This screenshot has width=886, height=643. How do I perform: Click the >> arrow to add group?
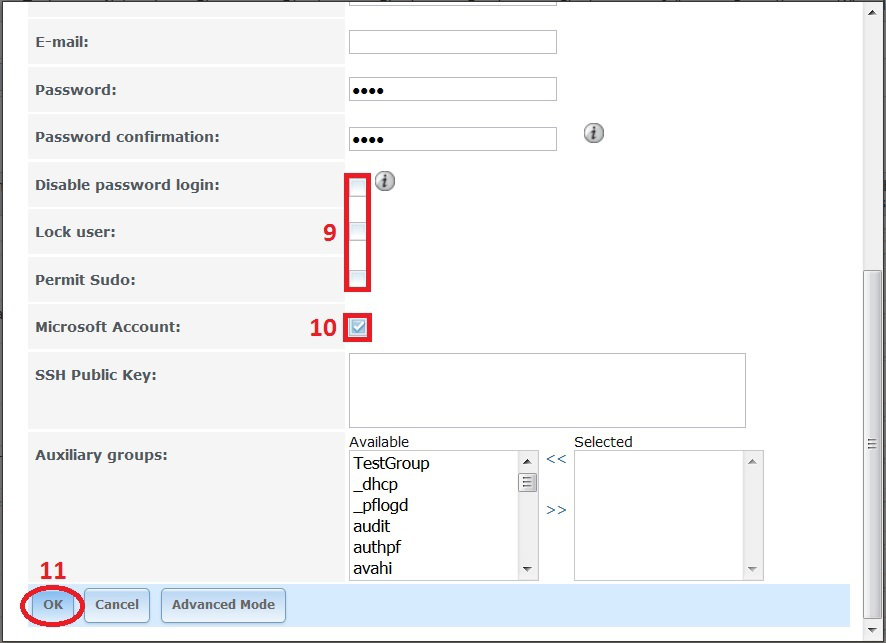pos(556,510)
